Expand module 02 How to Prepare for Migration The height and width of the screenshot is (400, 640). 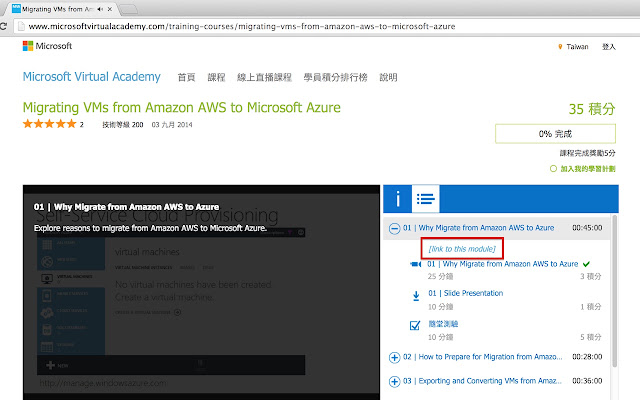coord(394,358)
